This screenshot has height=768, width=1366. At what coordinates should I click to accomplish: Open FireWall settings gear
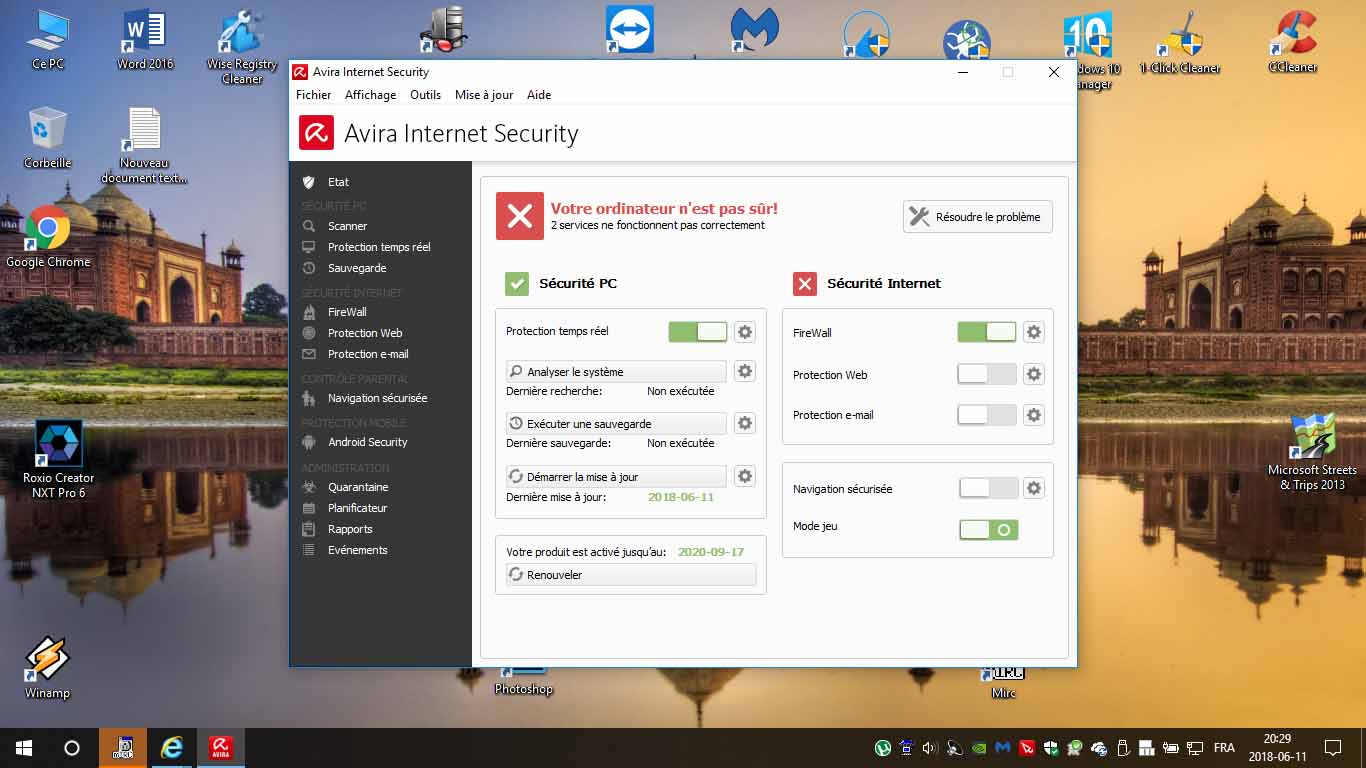(1034, 332)
